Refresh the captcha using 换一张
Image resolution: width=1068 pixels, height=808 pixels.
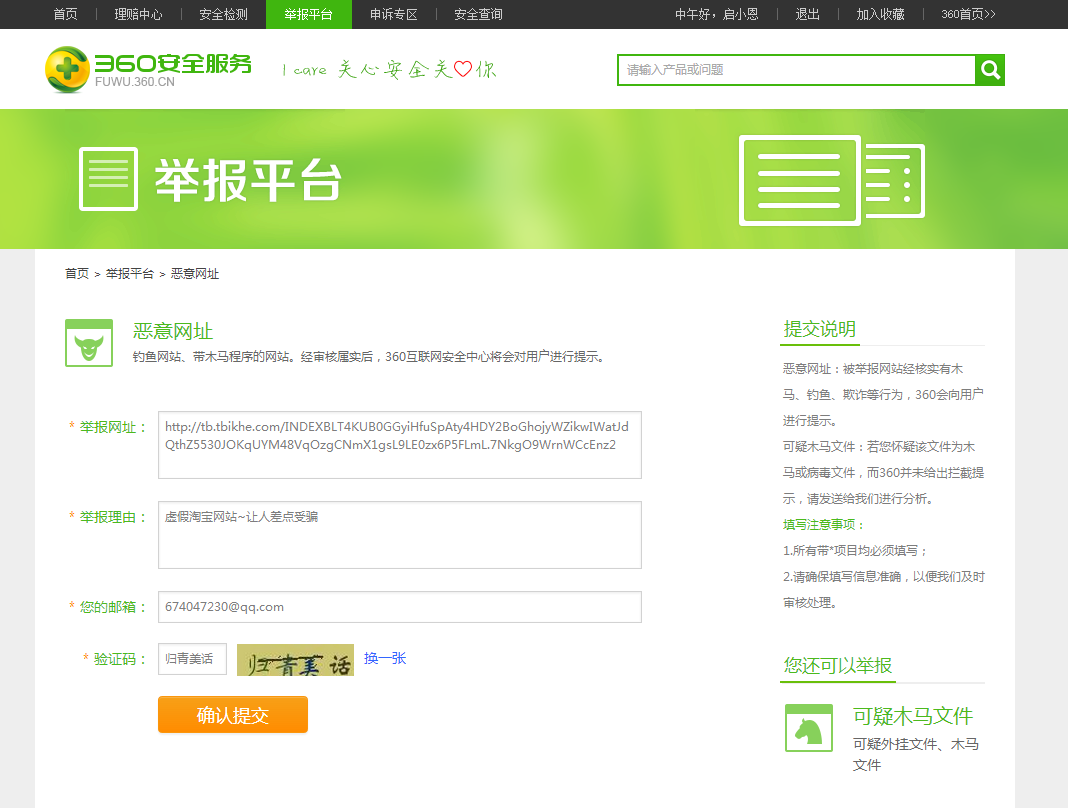pyautogui.click(x=383, y=658)
